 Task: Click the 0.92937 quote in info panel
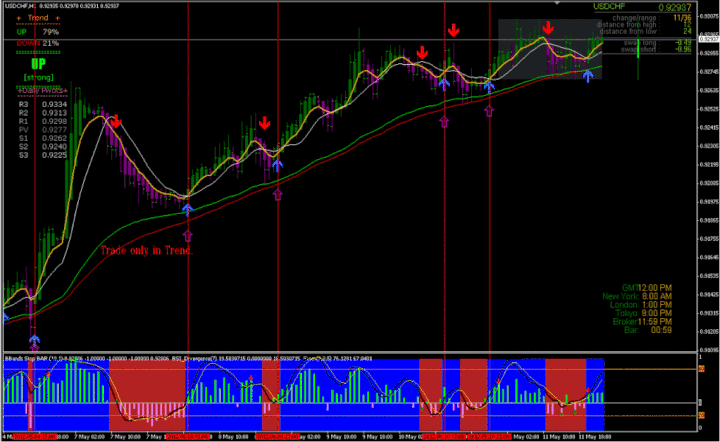(675, 7)
